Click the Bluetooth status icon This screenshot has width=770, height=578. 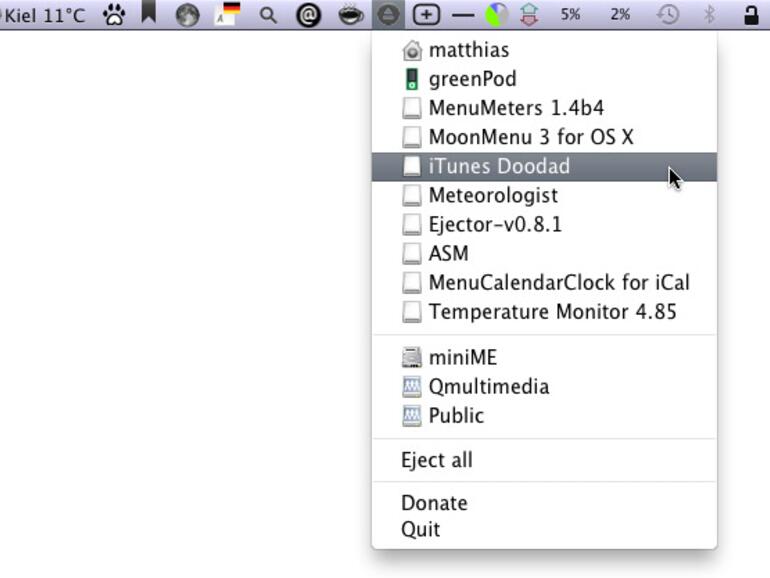coord(710,15)
